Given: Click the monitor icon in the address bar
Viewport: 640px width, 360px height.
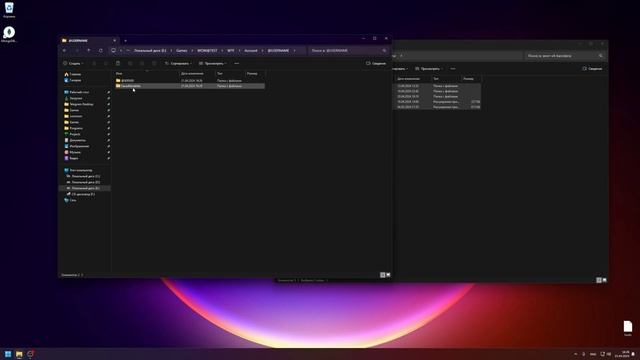Looking at the screenshot, I should pyautogui.click(x=113, y=51).
